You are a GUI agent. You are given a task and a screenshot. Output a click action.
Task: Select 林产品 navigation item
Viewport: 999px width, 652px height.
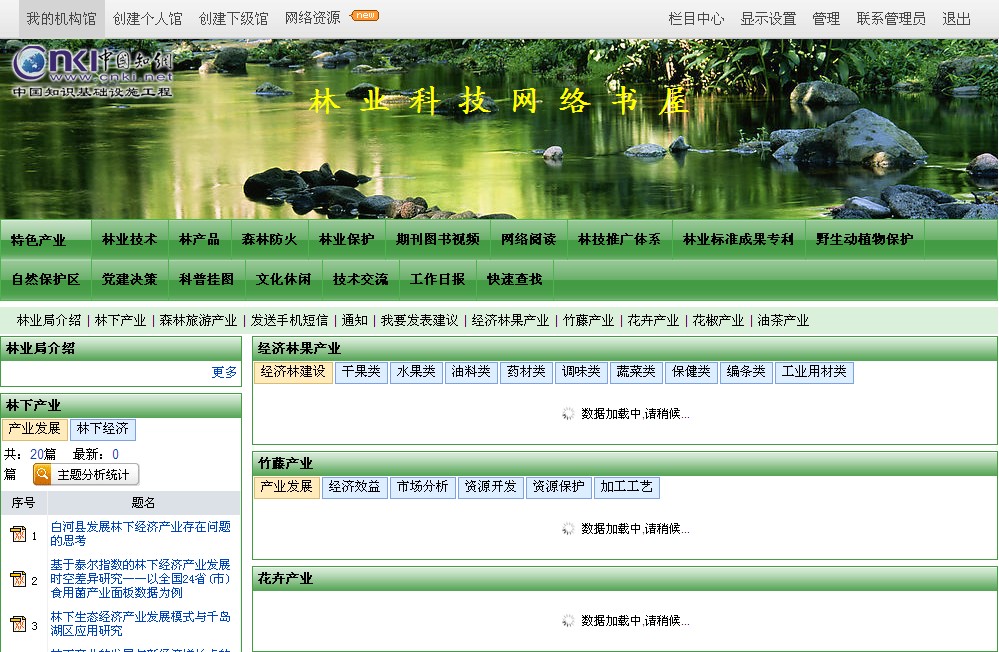(199, 239)
